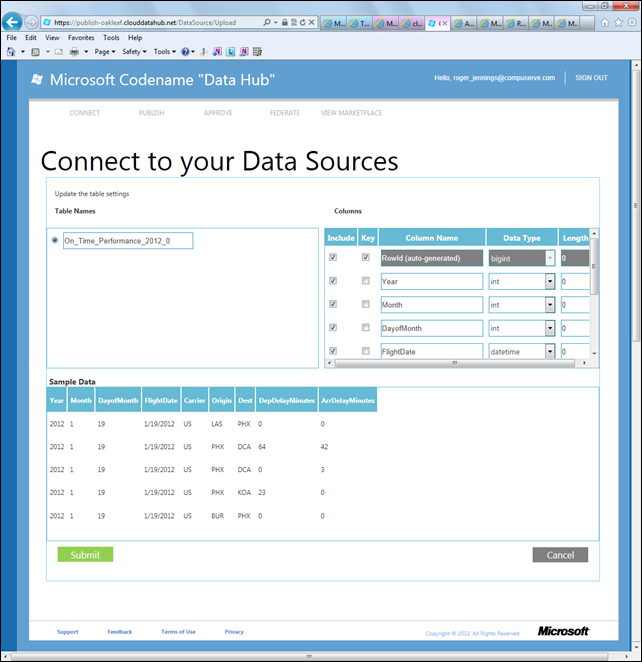
Task: Click the SIGN OUT link
Action: 591,78
